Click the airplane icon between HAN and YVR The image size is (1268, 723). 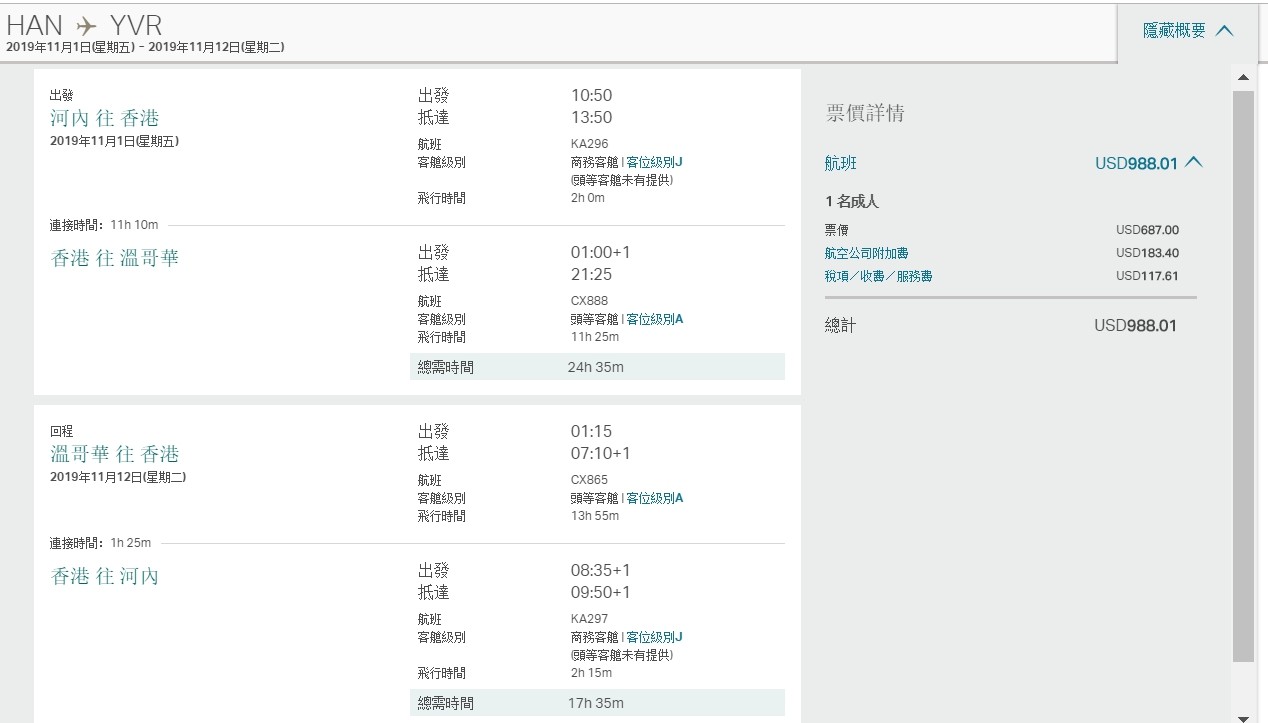87,26
